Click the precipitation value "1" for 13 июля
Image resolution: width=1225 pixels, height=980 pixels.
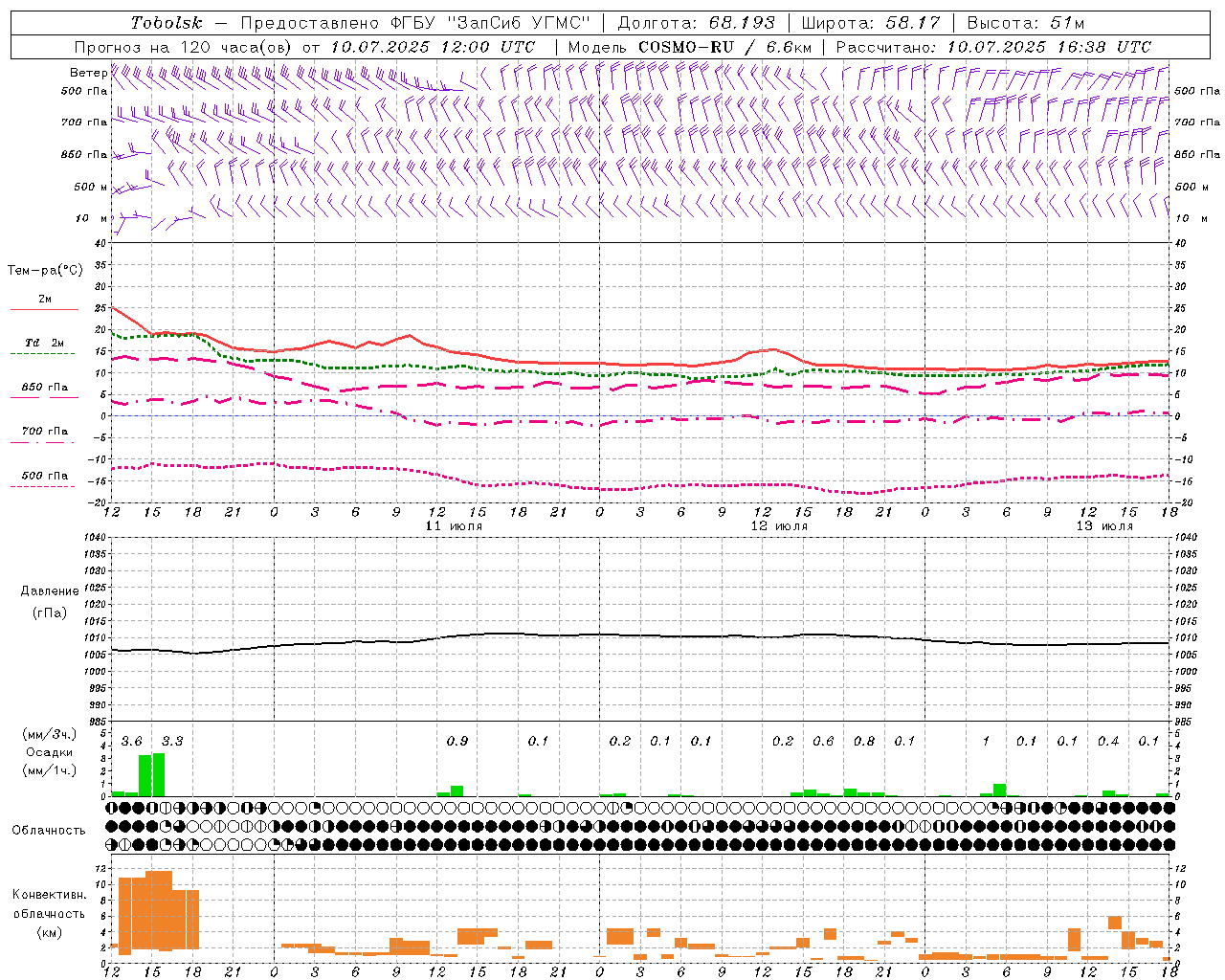pyautogui.click(x=986, y=742)
